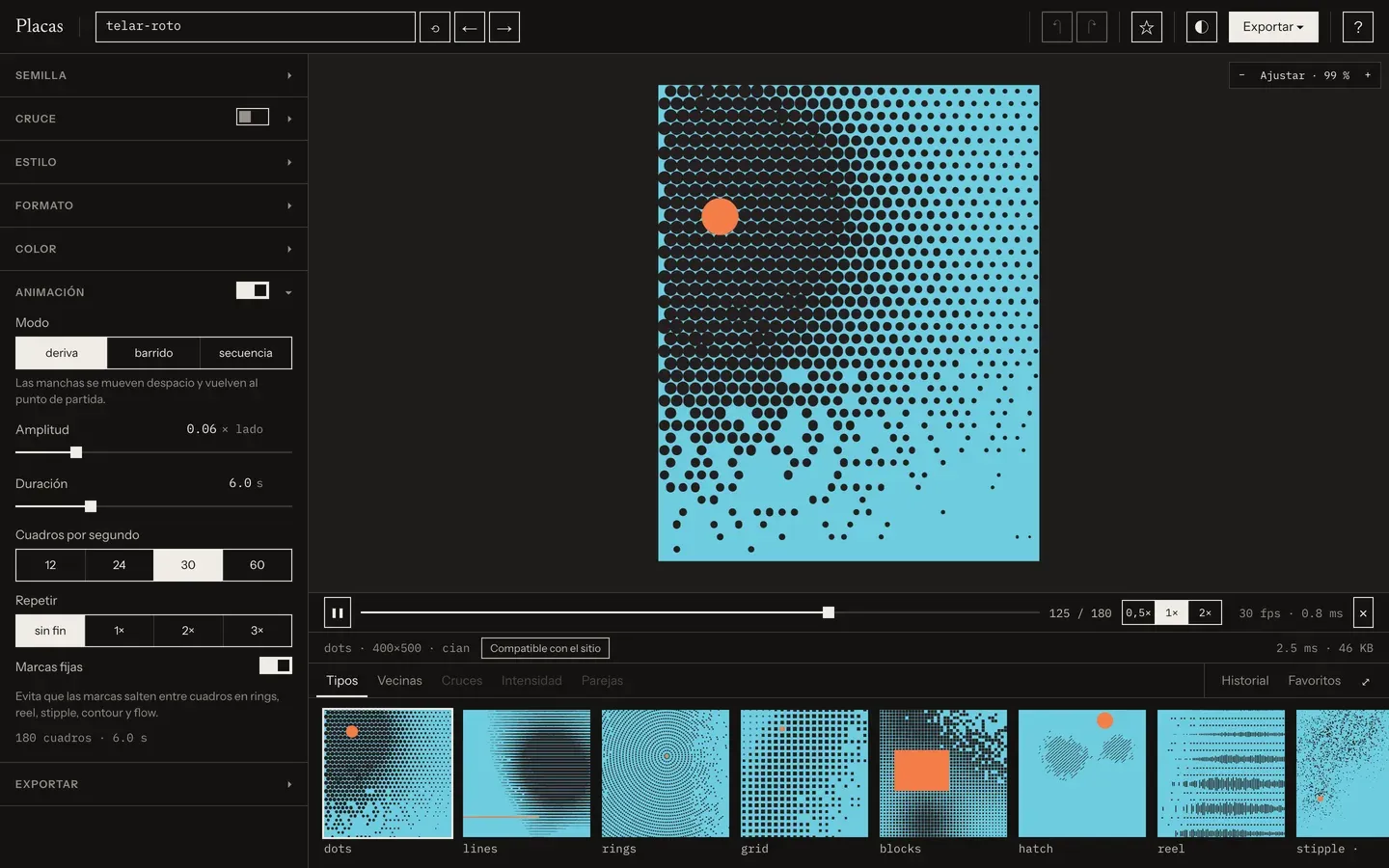Open the Exportar dropdown button

point(1273,27)
